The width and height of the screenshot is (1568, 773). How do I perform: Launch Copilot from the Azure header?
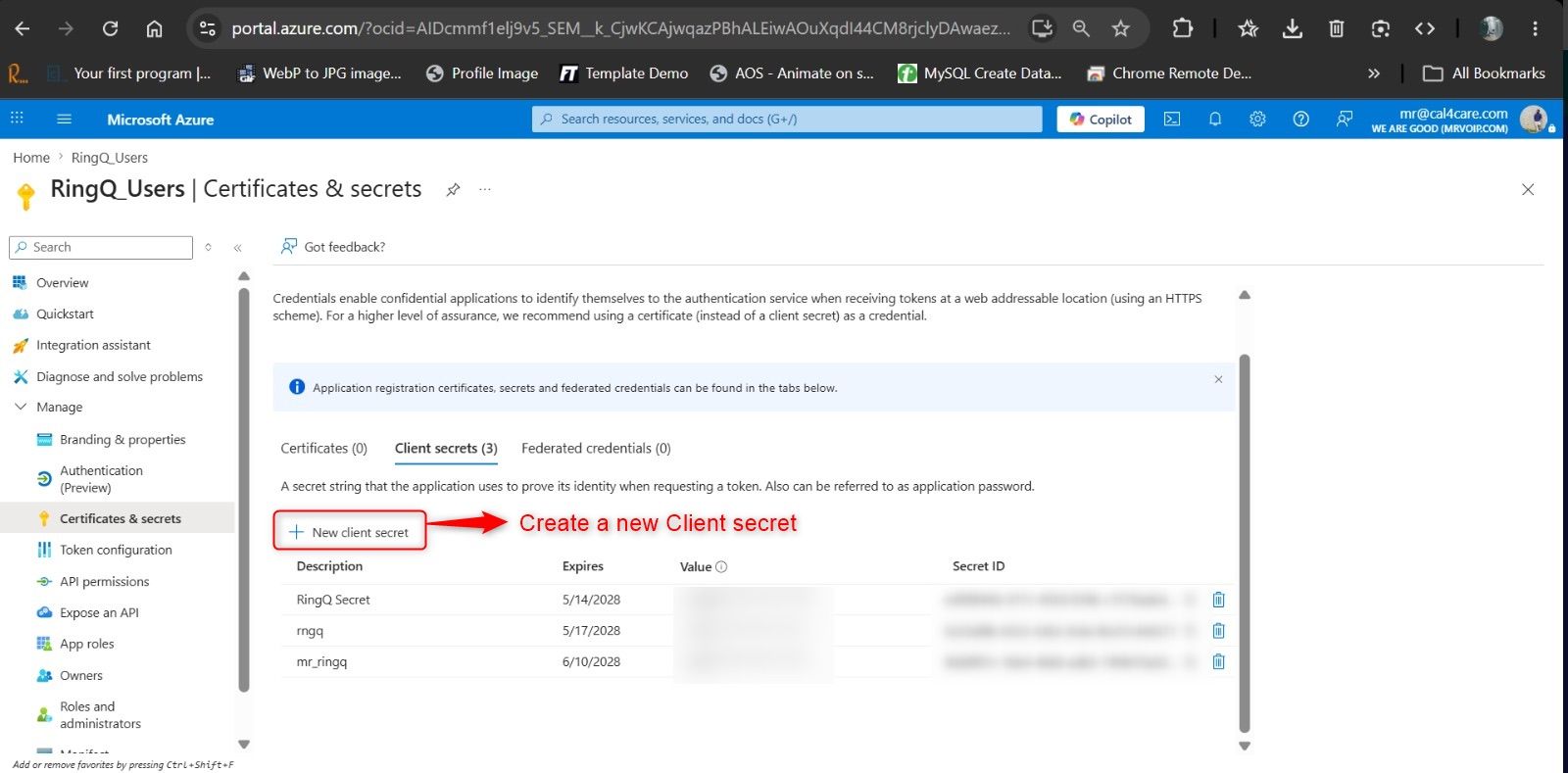[x=1101, y=120]
